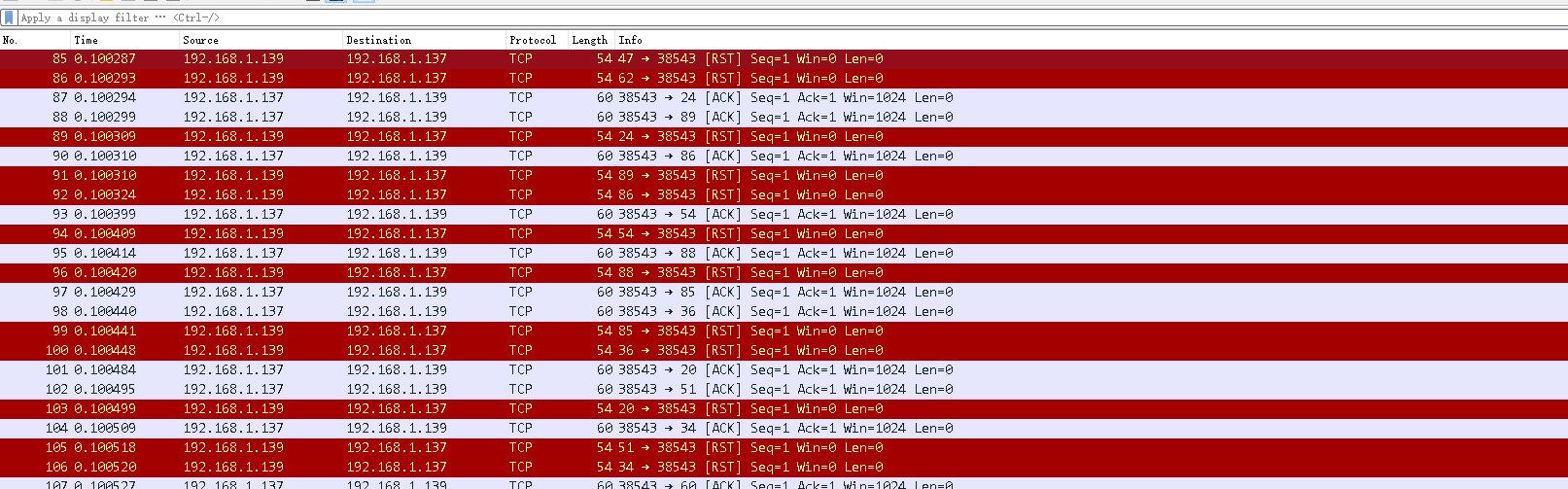The width and height of the screenshot is (1568, 489).
Task: Select packet 100 RST from port 36
Action: point(784,351)
